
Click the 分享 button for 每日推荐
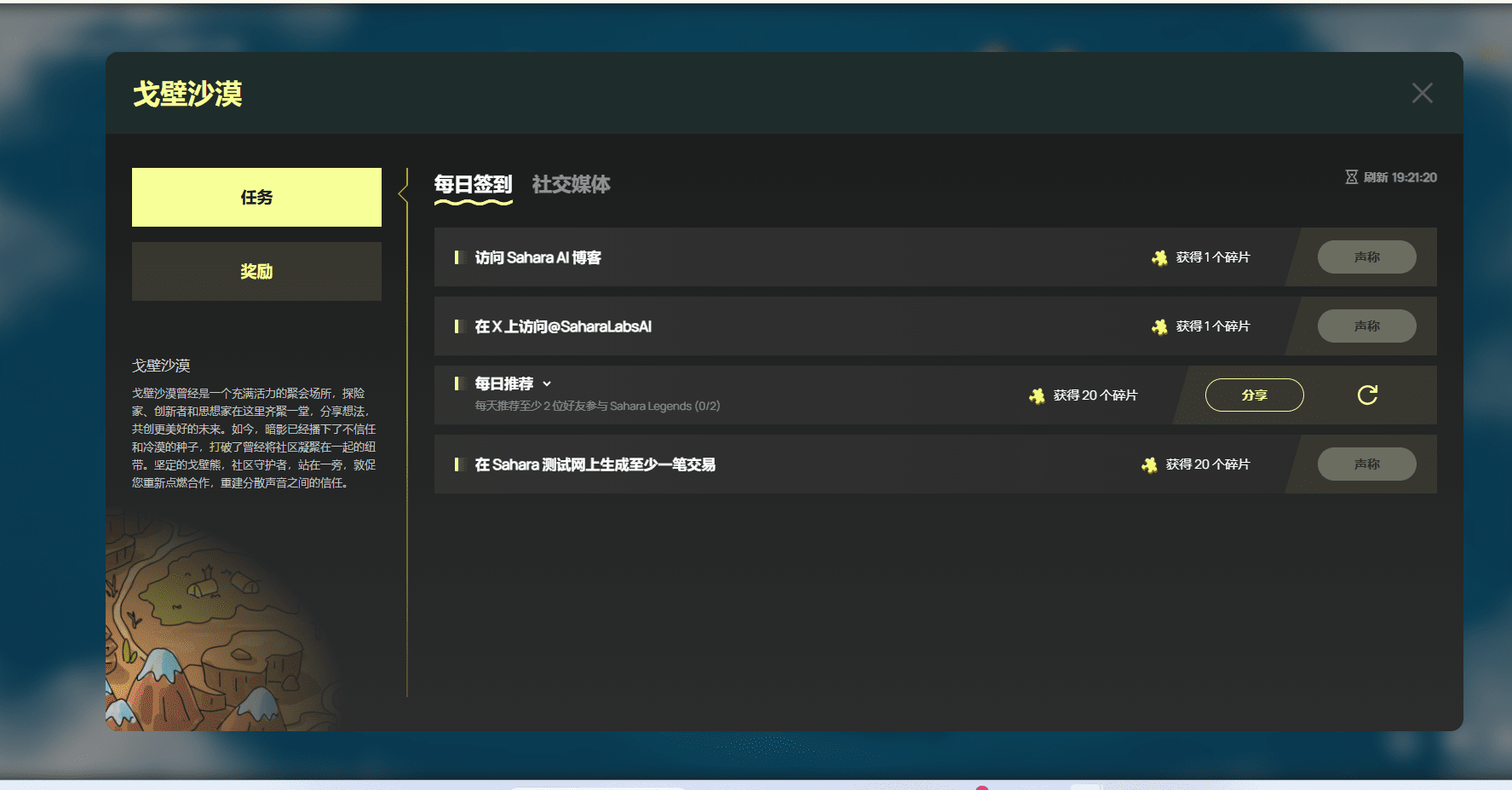pos(1254,395)
